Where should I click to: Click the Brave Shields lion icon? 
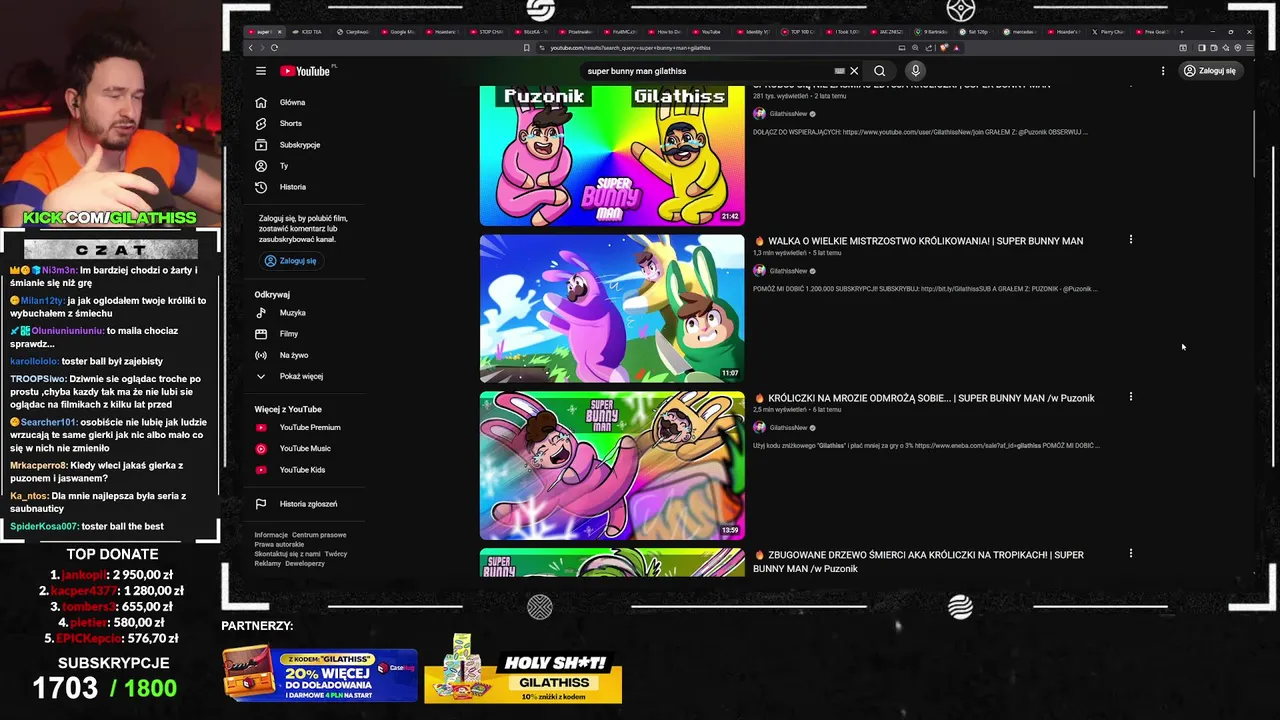point(945,47)
